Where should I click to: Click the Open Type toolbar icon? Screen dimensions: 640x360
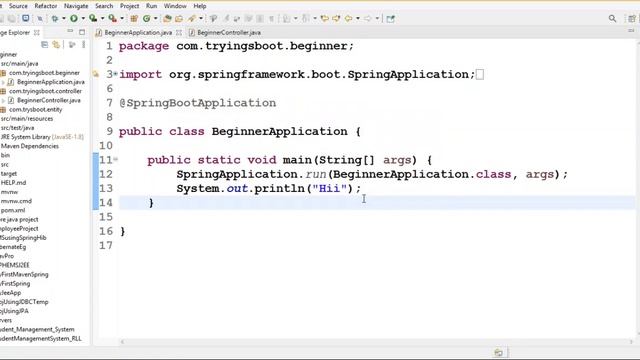pos(167,18)
